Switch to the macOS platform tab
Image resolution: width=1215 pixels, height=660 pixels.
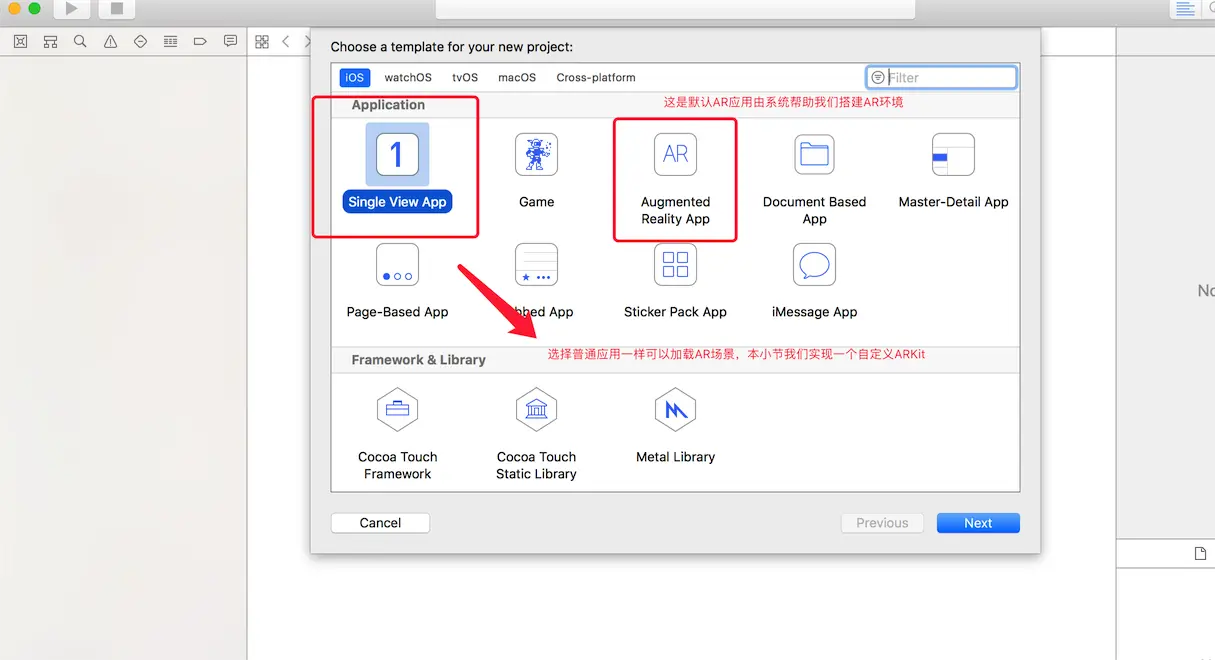517,77
